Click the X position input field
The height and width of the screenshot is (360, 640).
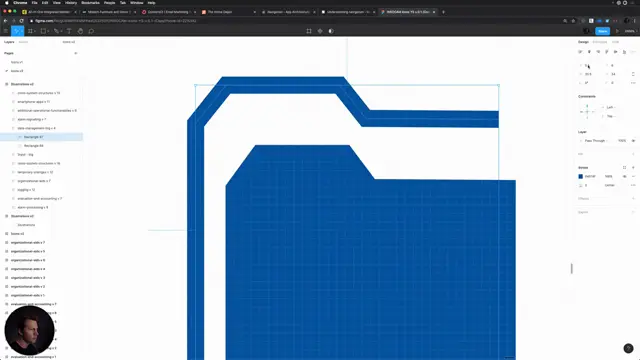click(x=591, y=65)
